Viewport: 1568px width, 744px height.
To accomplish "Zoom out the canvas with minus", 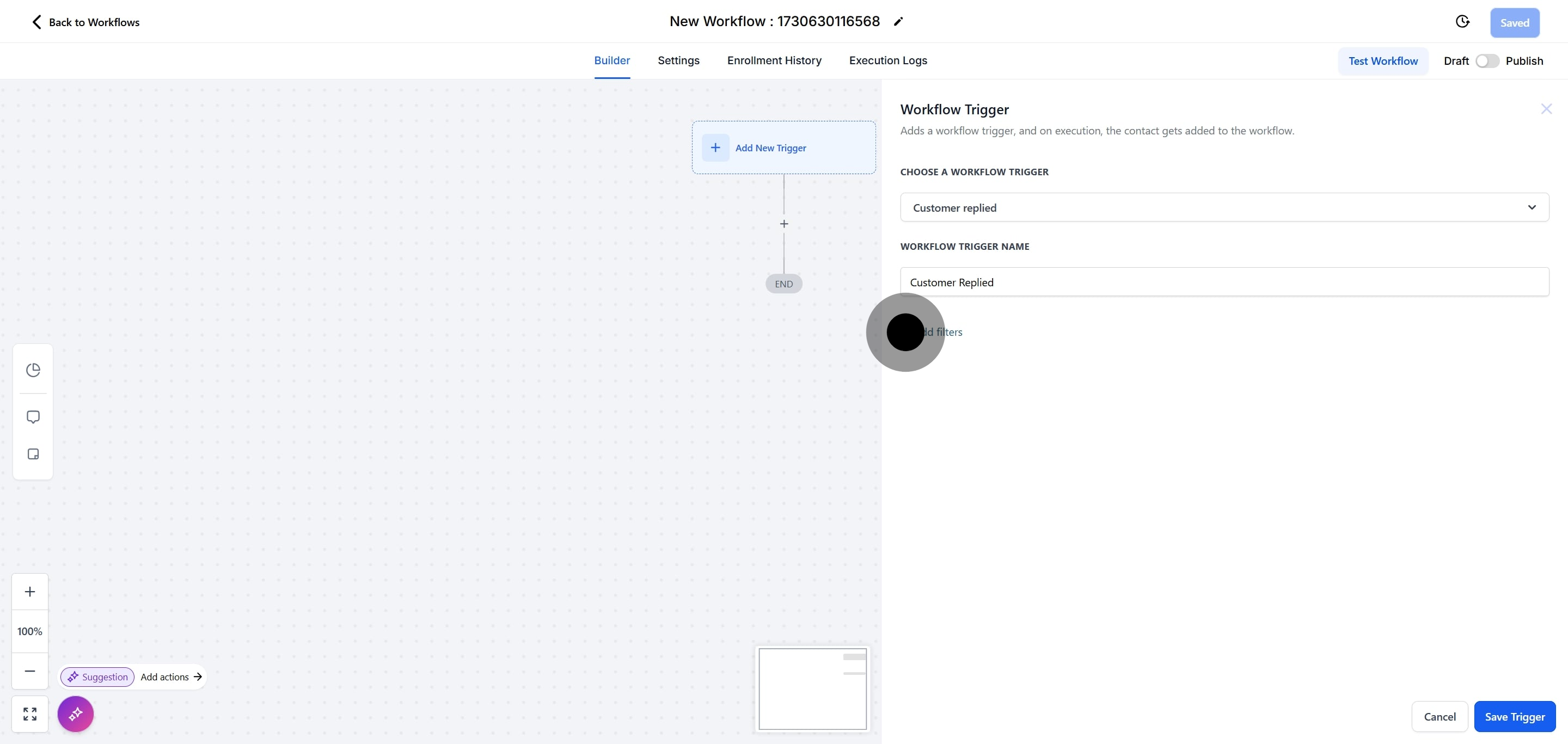I will click(x=30, y=671).
